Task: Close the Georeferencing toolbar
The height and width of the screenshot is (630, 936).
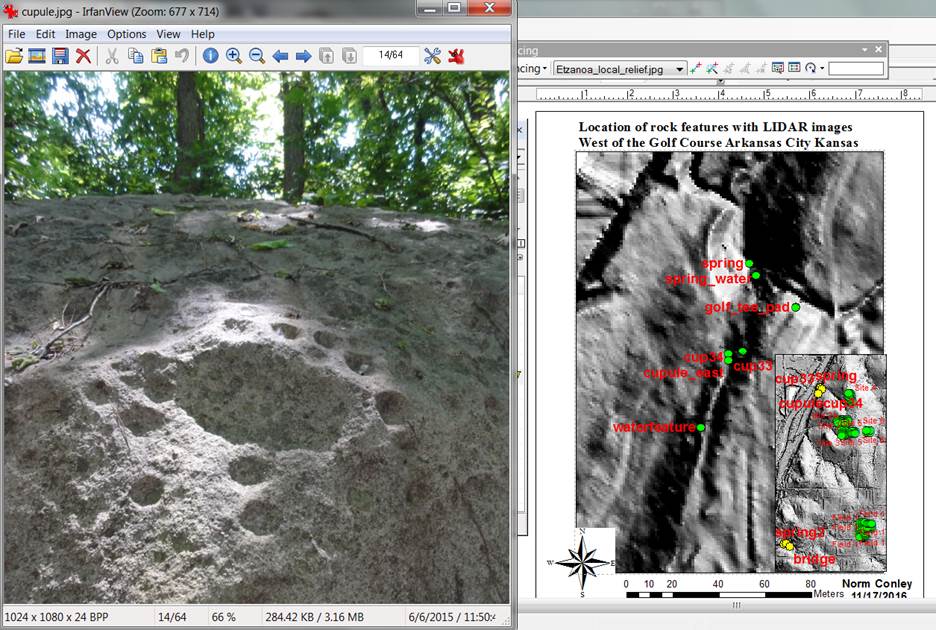Action: [x=879, y=50]
